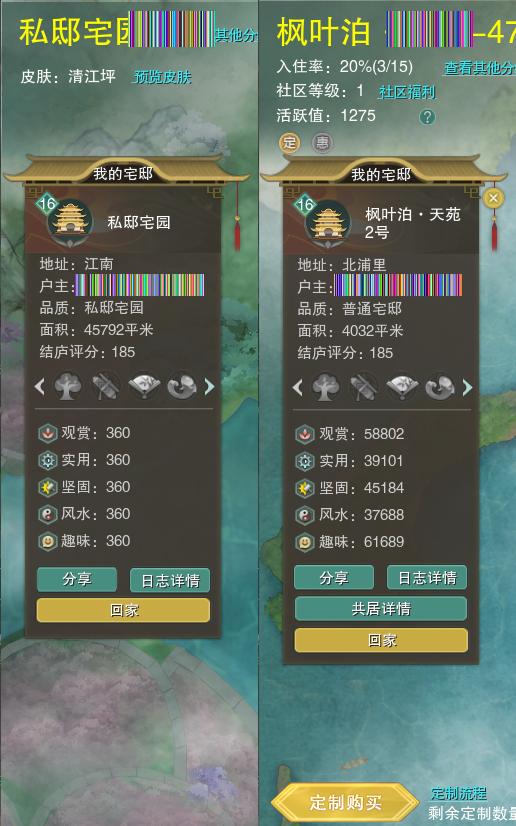Open 共居详情 co-living details
This screenshot has width=516, height=826.
pyautogui.click(x=381, y=608)
